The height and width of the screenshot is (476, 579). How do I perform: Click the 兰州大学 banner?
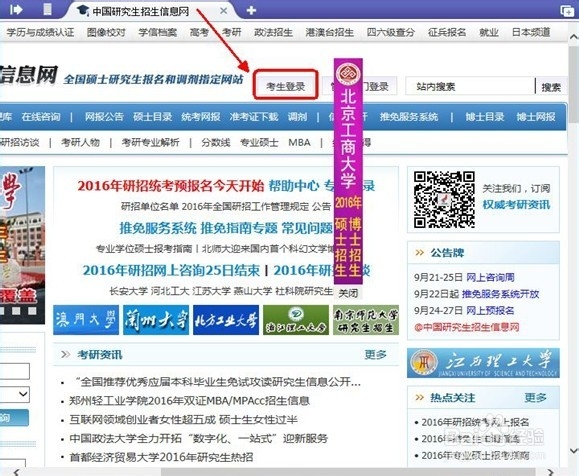(x=156, y=320)
